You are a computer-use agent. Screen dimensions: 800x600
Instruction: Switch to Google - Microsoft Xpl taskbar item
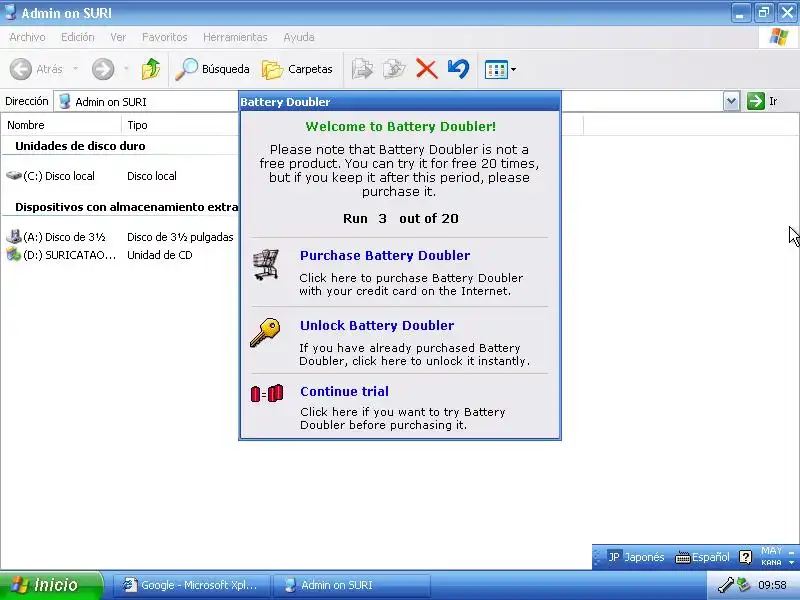click(x=191, y=585)
